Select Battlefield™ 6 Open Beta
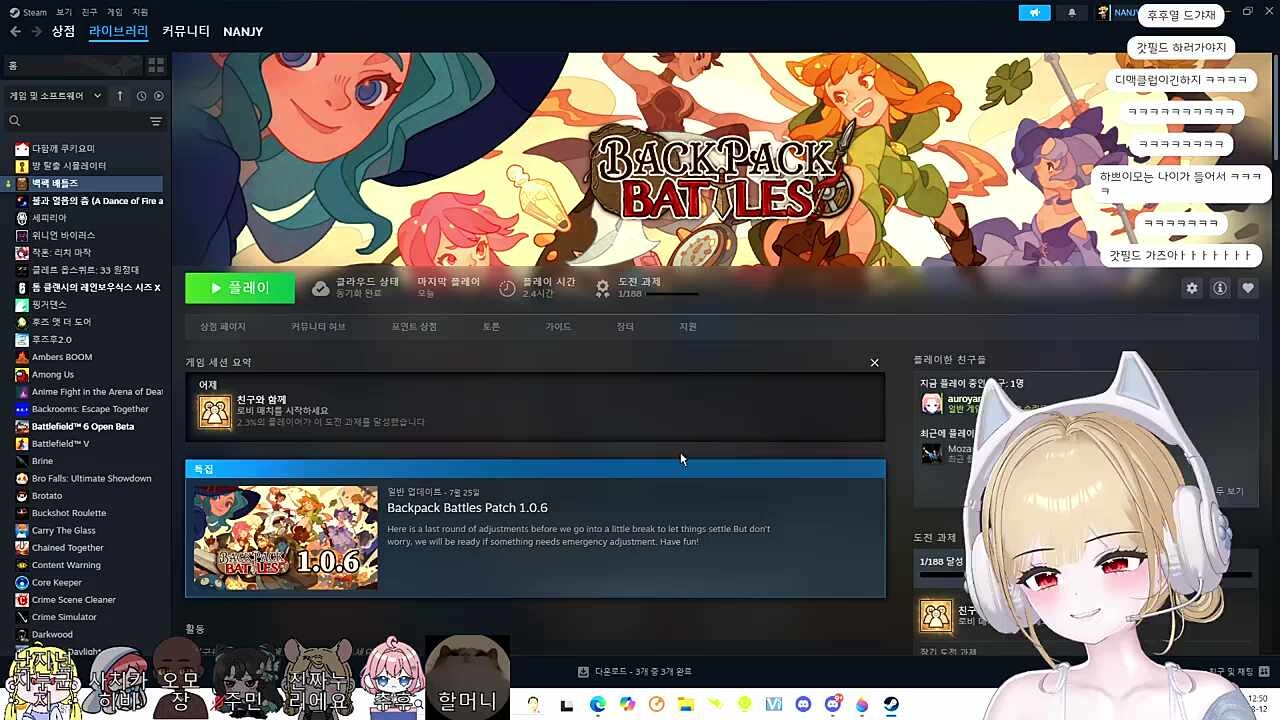Image resolution: width=1280 pixels, height=720 pixels. pos(85,426)
